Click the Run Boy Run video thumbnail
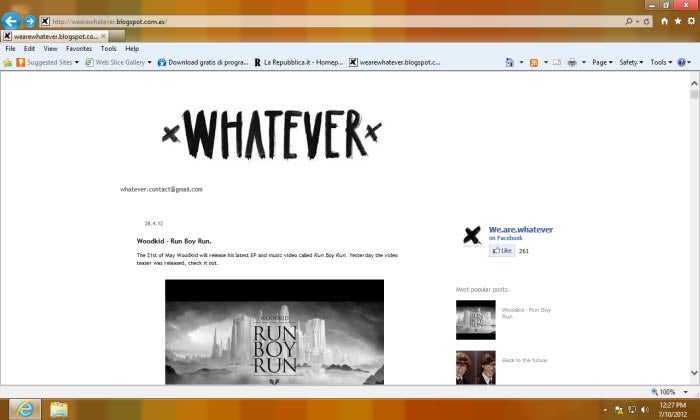 [x=274, y=332]
